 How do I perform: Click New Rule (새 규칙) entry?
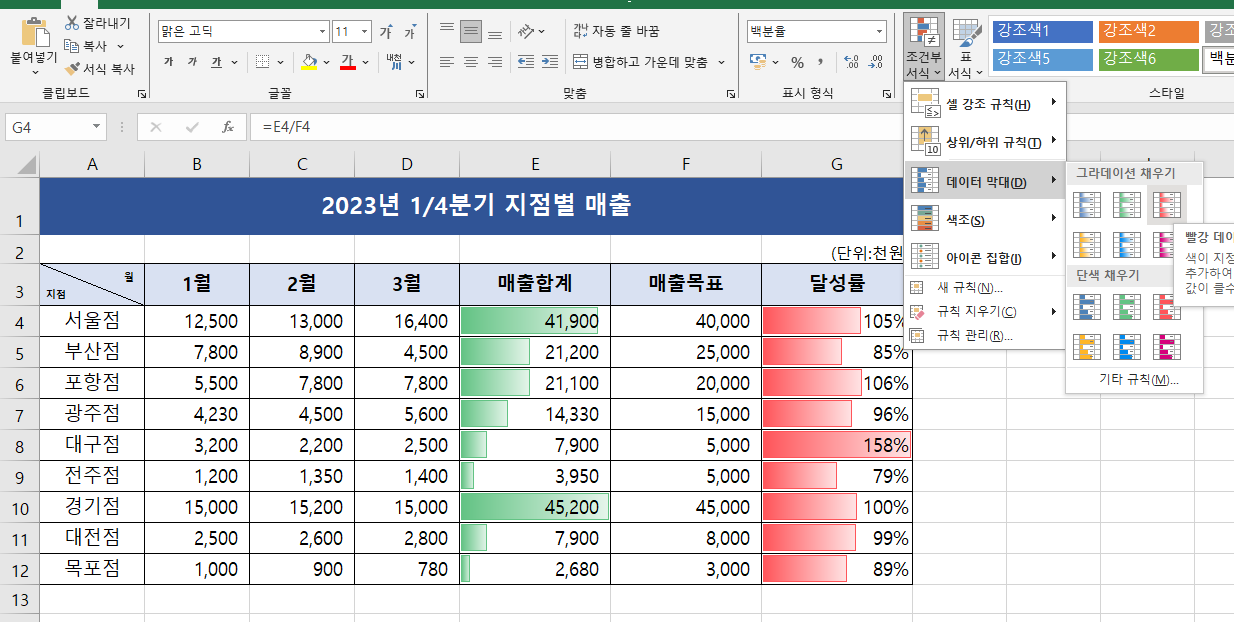point(985,288)
